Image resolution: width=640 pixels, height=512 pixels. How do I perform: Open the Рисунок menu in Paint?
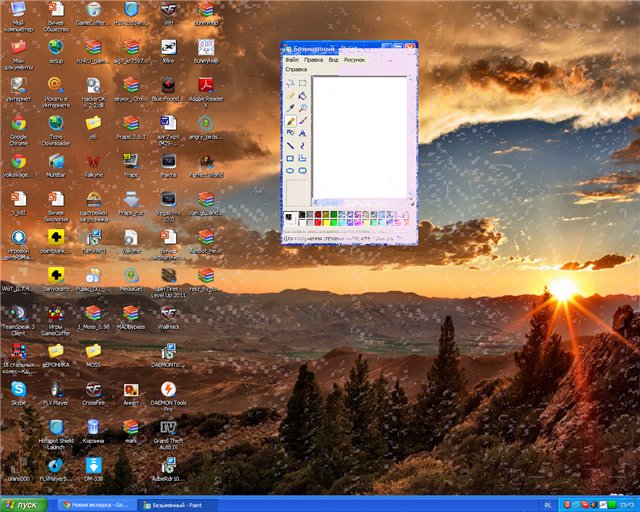pyautogui.click(x=354, y=59)
